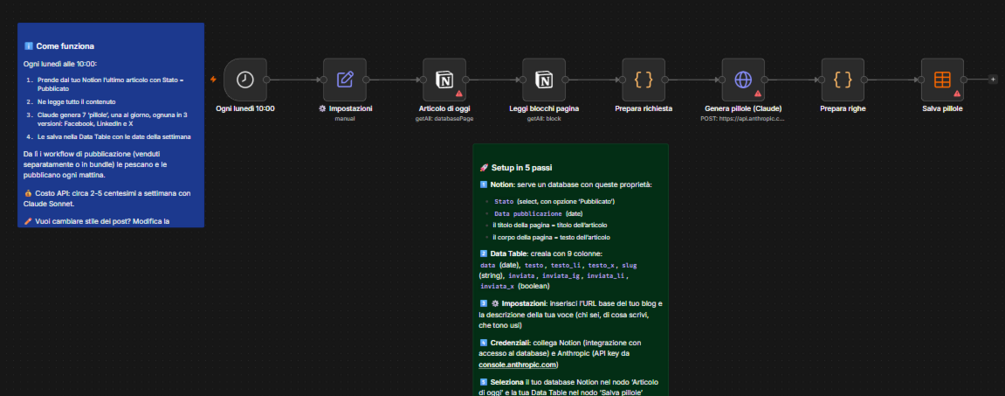This screenshot has width=1005, height=396.
Task: Click the output connector of the Impostazioni node
Action: (x=367, y=79)
